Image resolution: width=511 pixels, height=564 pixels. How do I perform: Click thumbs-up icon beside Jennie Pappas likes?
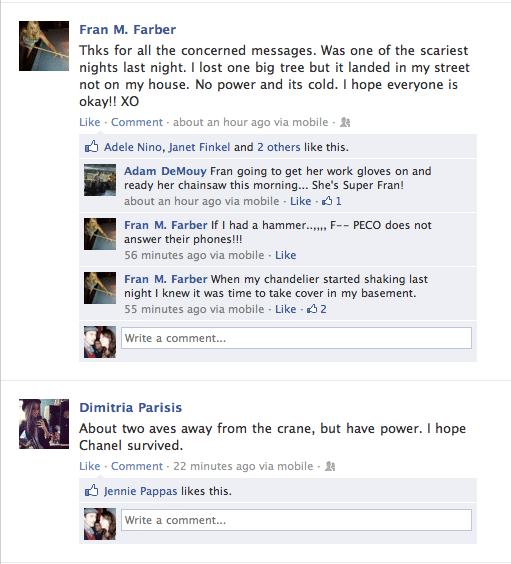coord(92,490)
